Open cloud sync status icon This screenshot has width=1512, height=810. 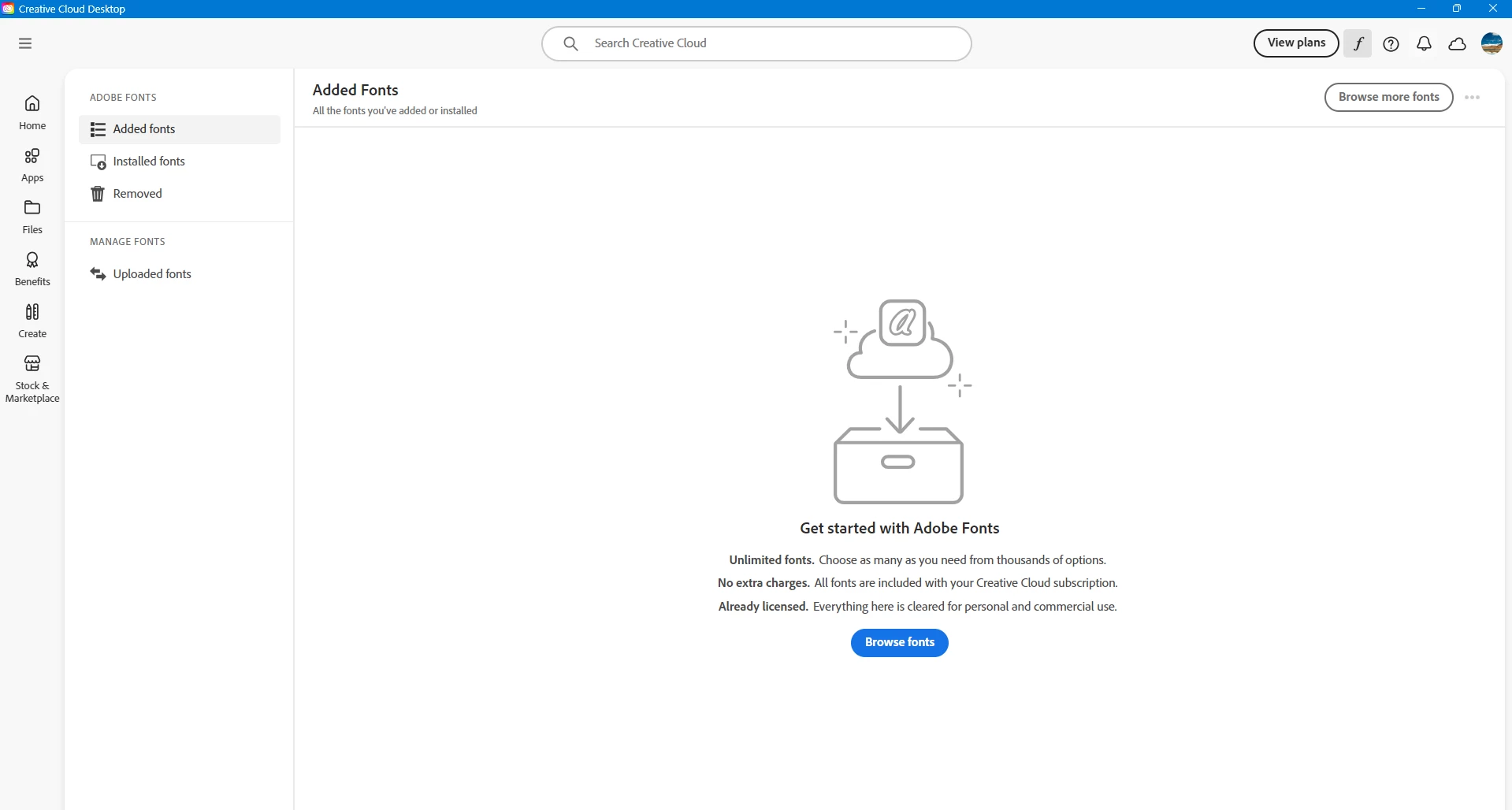point(1458,44)
